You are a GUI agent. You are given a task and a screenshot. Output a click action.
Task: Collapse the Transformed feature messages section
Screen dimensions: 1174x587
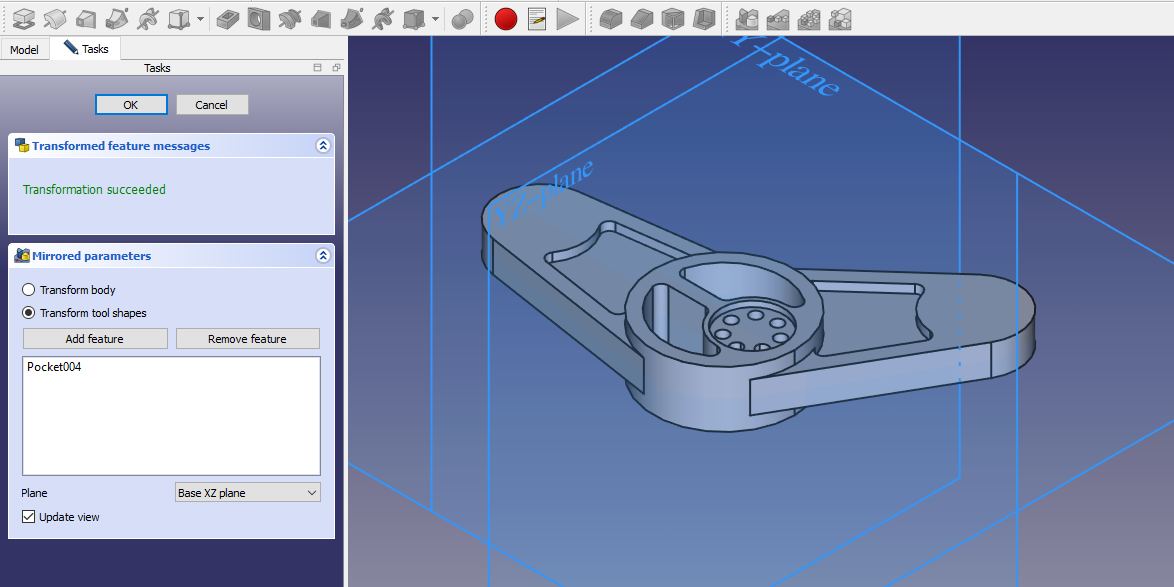pos(322,146)
